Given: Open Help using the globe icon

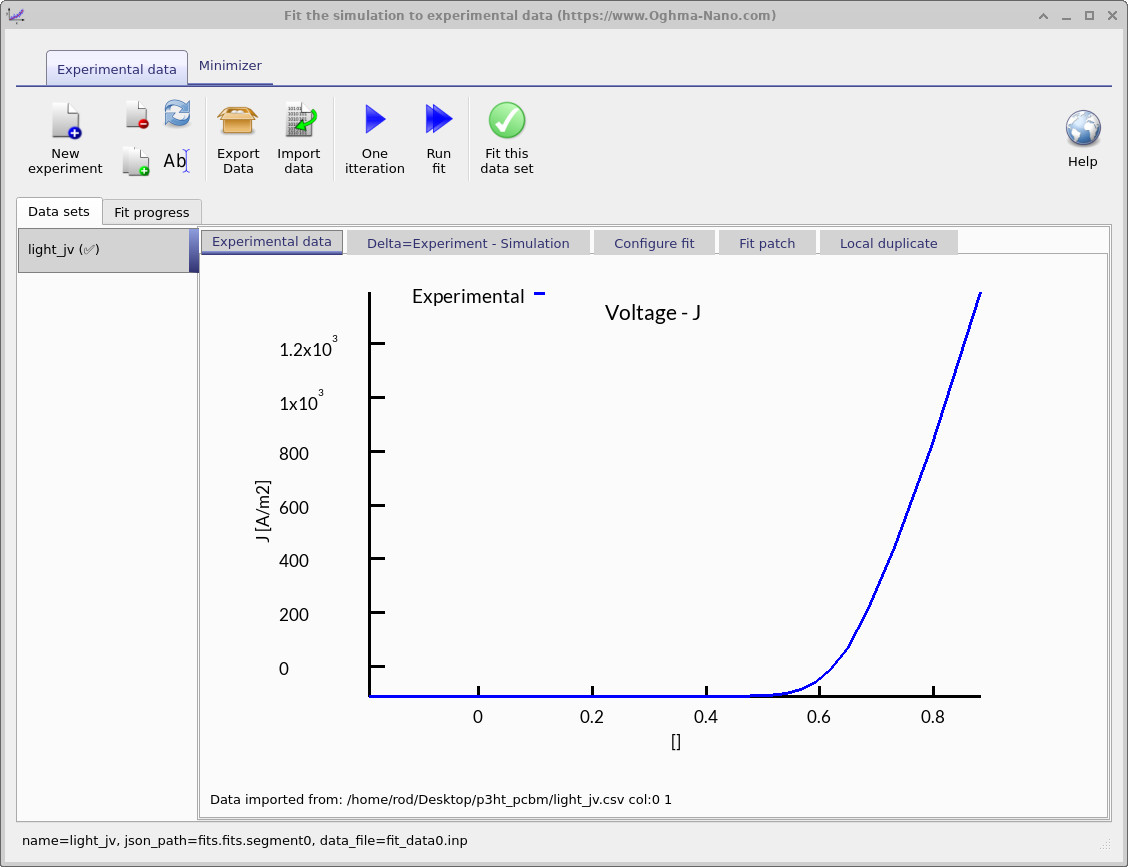Looking at the screenshot, I should click(1082, 130).
